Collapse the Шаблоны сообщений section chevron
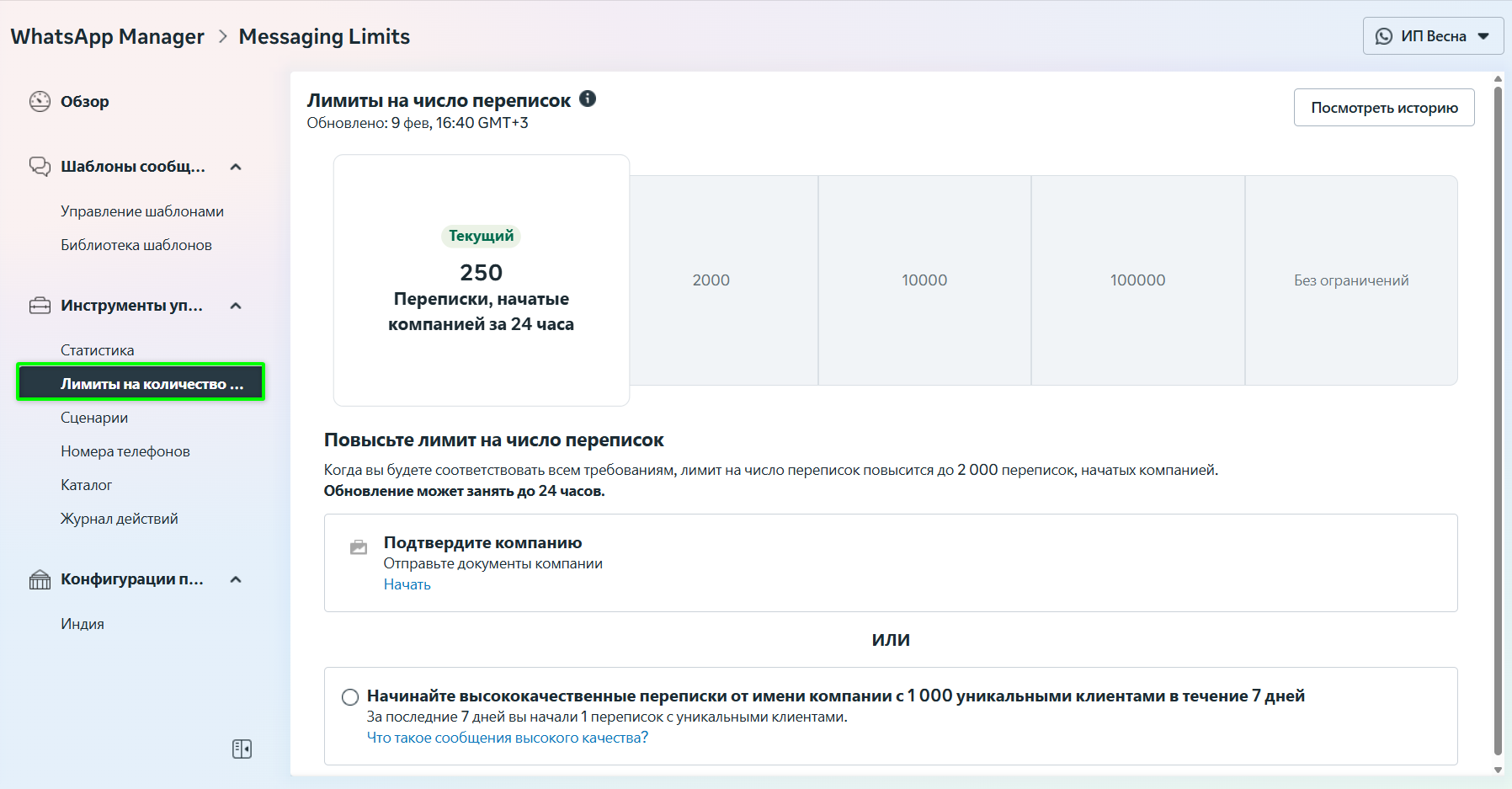 [x=236, y=167]
